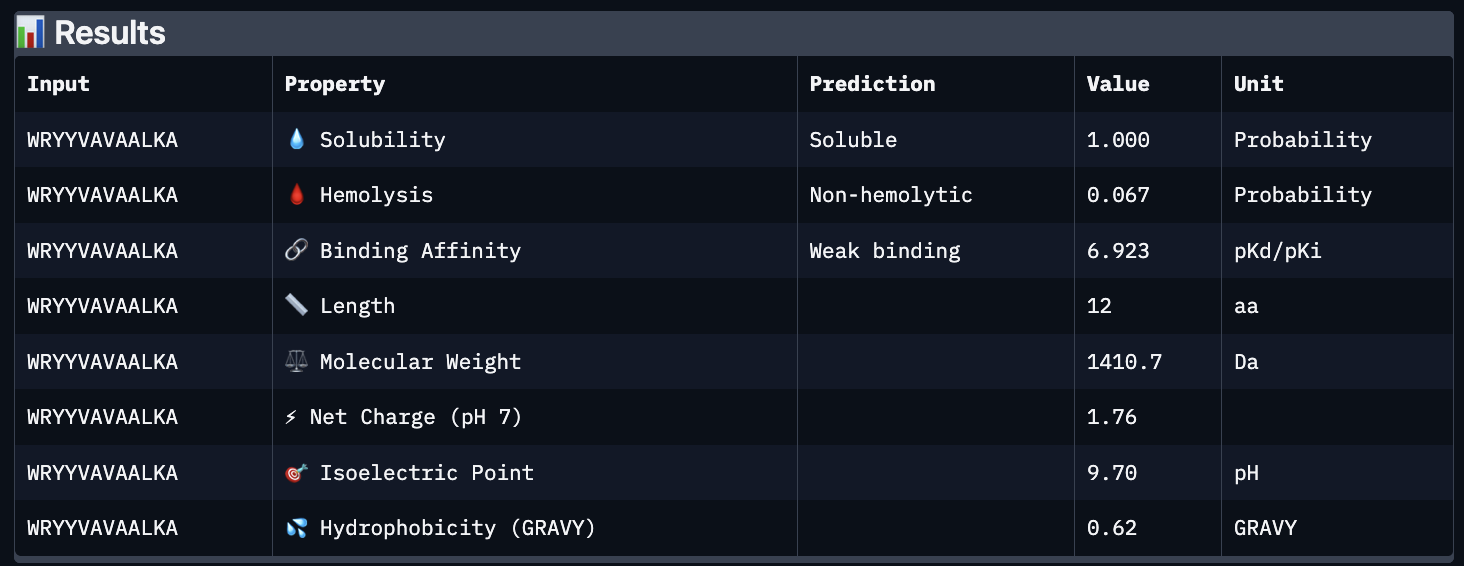Image resolution: width=1464 pixels, height=566 pixels.
Task: Click the red blood drop Hemolysis icon
Action: tap(296, 195)
